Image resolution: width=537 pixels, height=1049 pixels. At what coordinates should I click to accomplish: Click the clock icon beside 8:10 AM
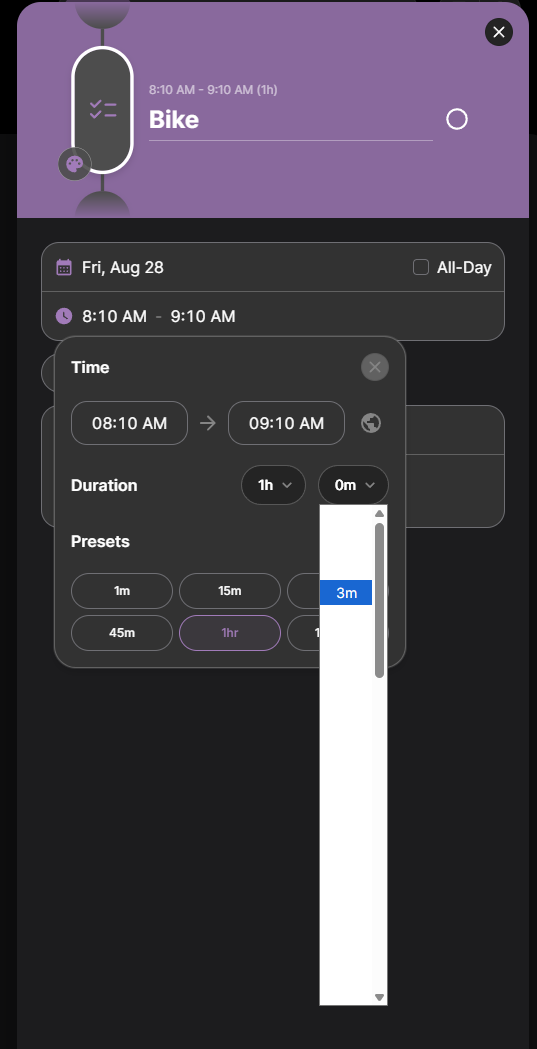(x=64, y=316)
